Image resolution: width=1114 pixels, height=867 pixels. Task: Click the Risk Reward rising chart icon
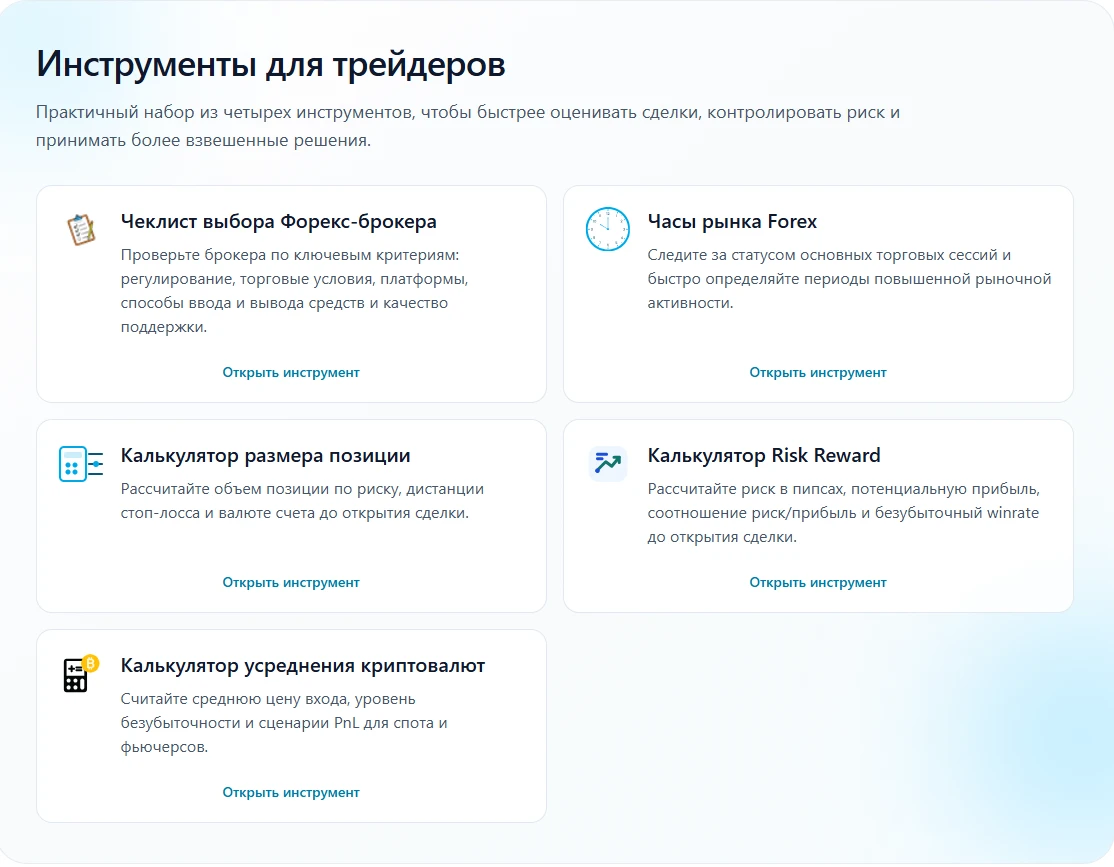(x=607, y=463)
